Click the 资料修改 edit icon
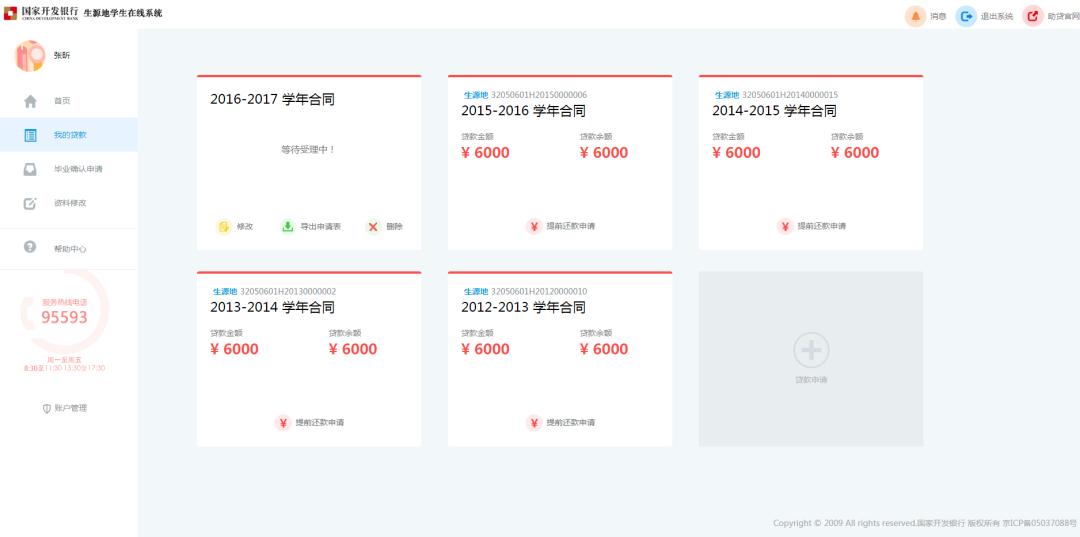Screen dimensions: 1080x537 [30, 203]
